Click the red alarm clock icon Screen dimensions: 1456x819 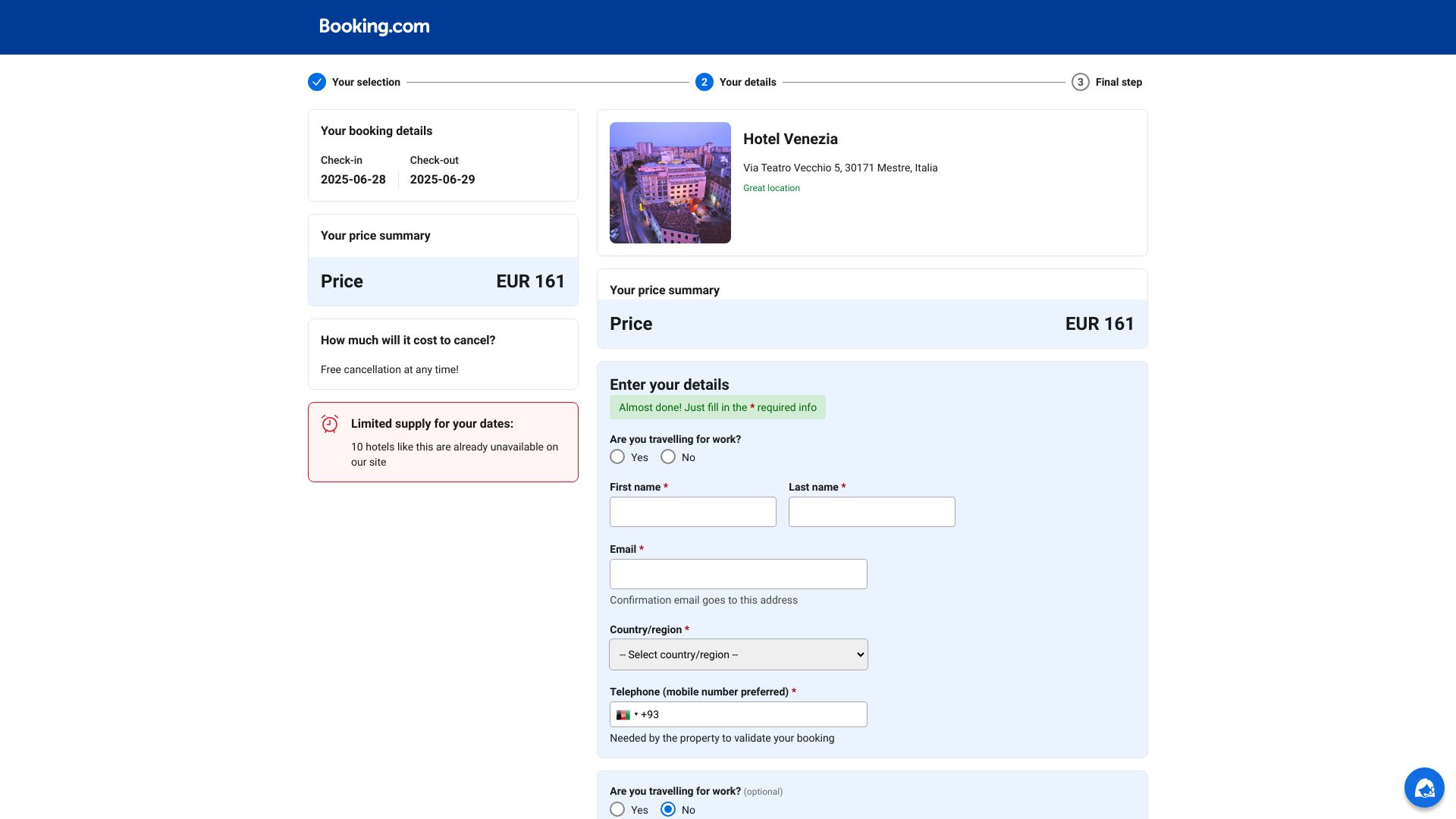click(330, 424)
